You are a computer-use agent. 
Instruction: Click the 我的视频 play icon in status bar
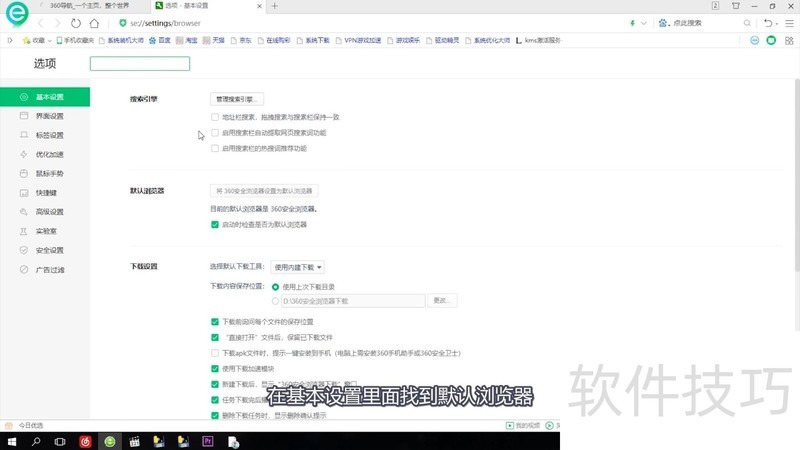(x=510, y=426)
